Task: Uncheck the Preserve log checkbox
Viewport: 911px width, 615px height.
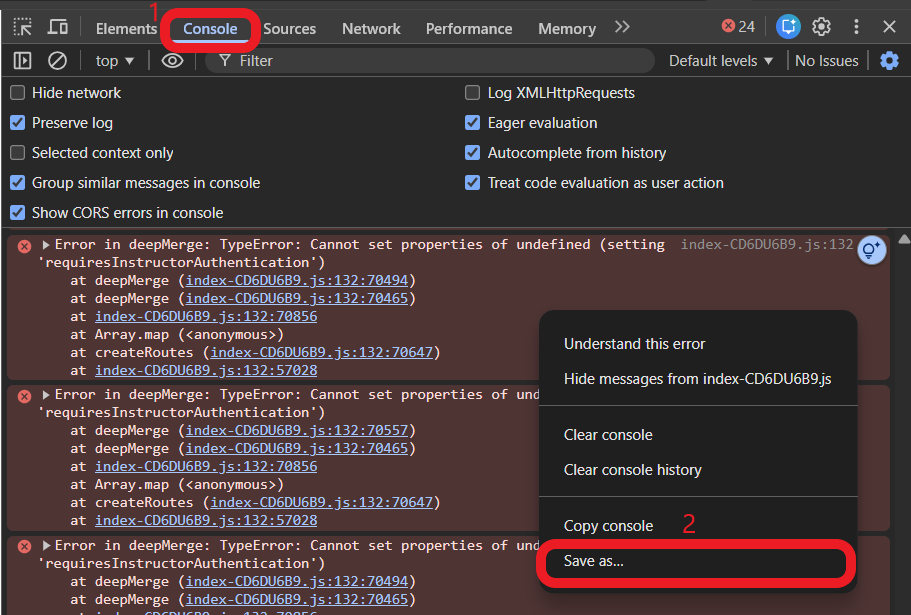Action: coord(18,123)
